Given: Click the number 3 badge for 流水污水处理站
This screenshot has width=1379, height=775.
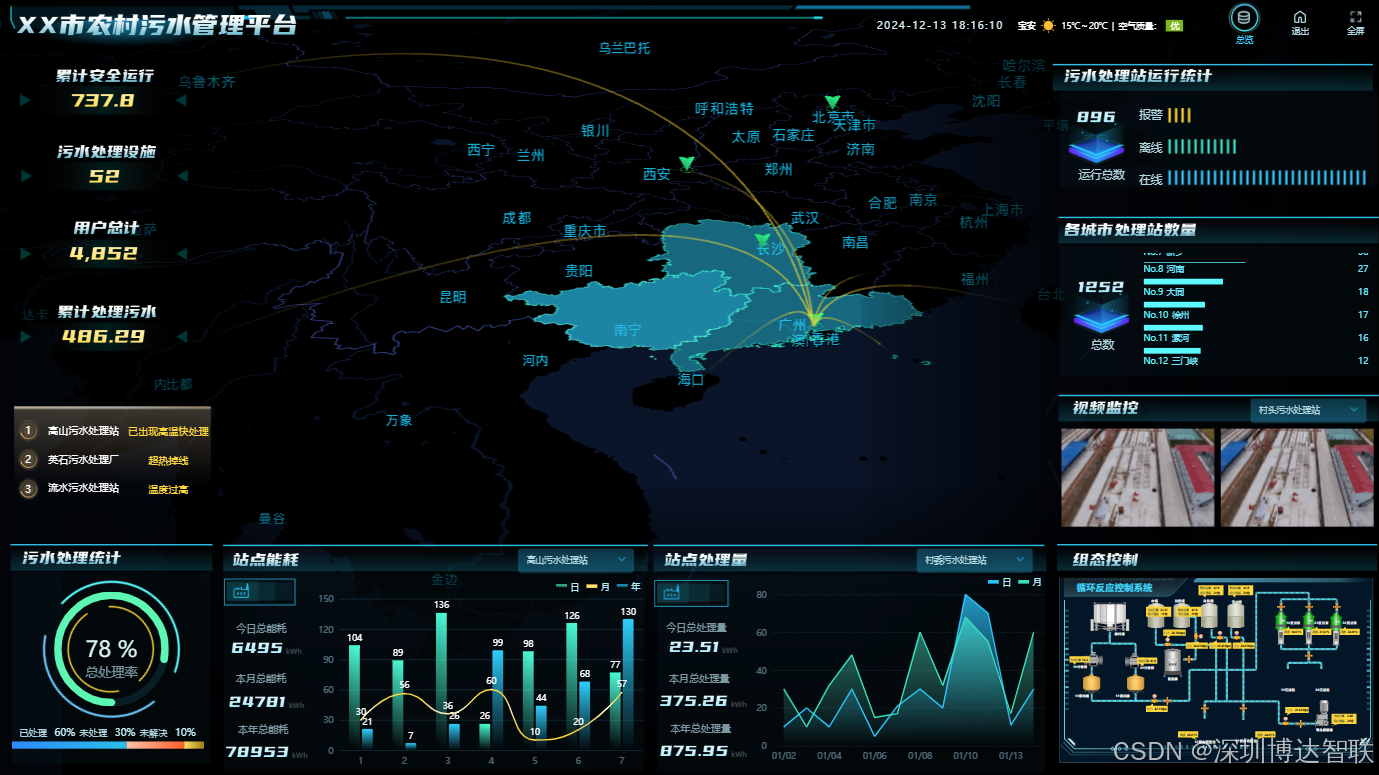Looking at the screenshot, I should tap(28, 489).
